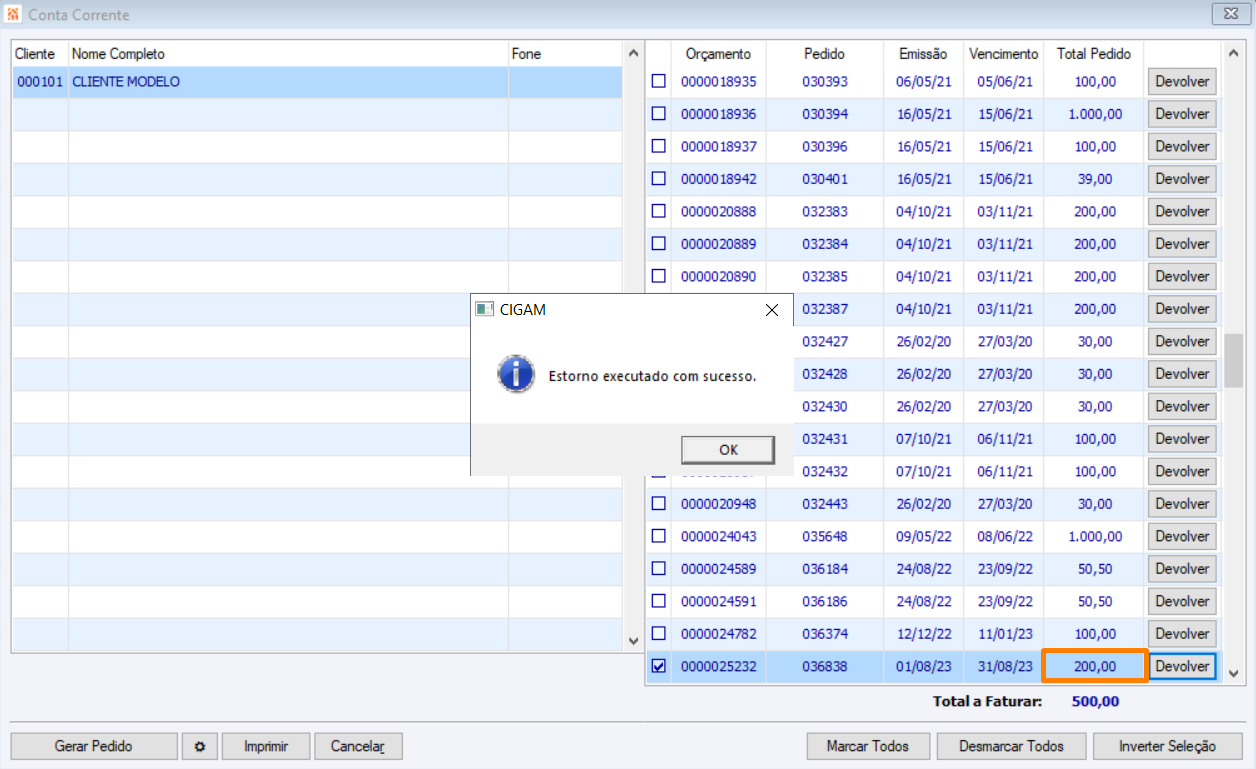Check the box for orçamento 0000024043
1256x769 pixels.
658,536
